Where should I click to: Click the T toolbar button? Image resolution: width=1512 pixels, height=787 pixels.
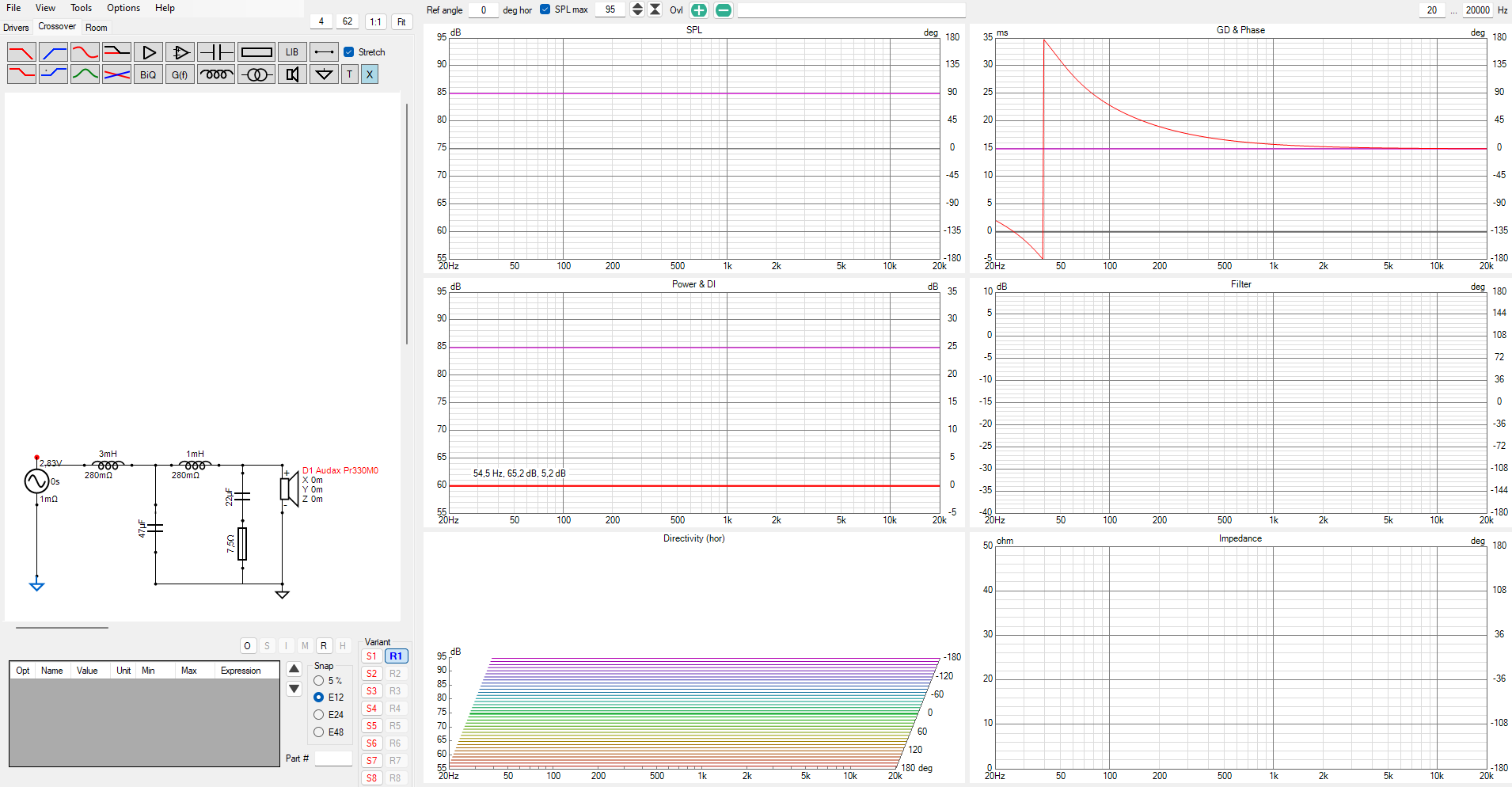[x=349, y=74]
